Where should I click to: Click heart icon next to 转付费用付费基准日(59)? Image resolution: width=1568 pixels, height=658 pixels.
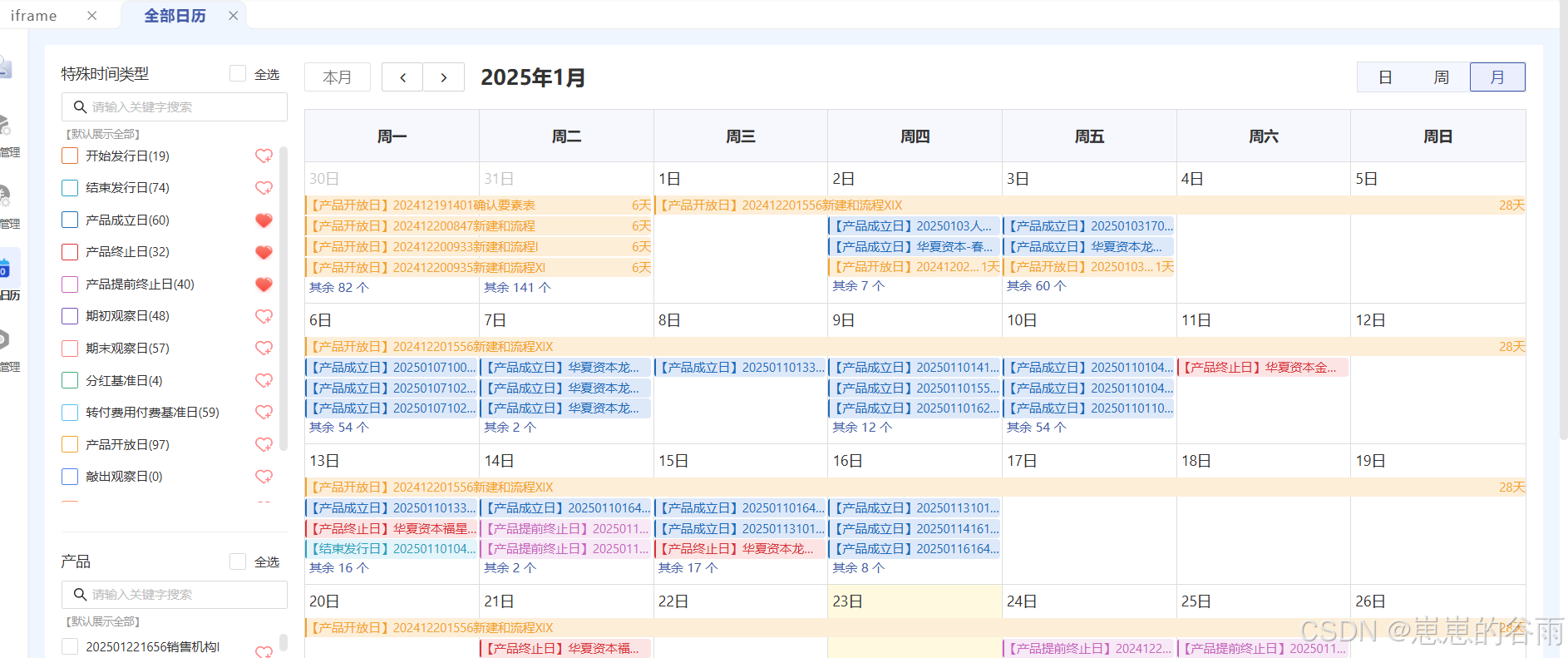[264, 413]
